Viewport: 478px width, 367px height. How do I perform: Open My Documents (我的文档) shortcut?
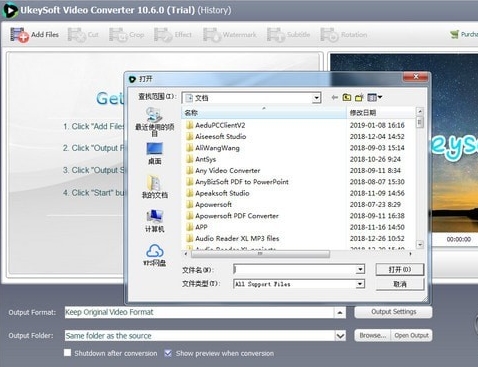(x=154, y=187)
